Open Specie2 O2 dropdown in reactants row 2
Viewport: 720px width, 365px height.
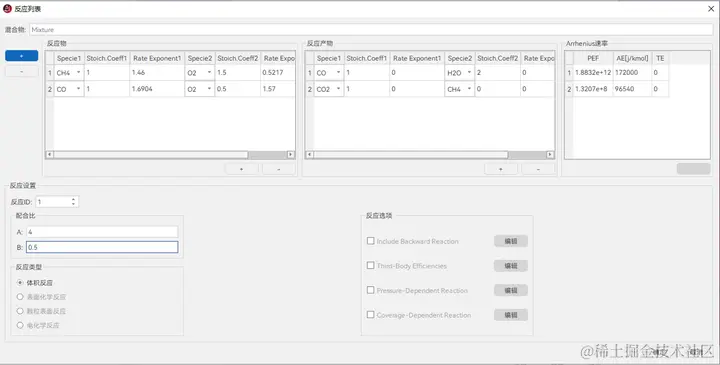[x=200, y=89]
